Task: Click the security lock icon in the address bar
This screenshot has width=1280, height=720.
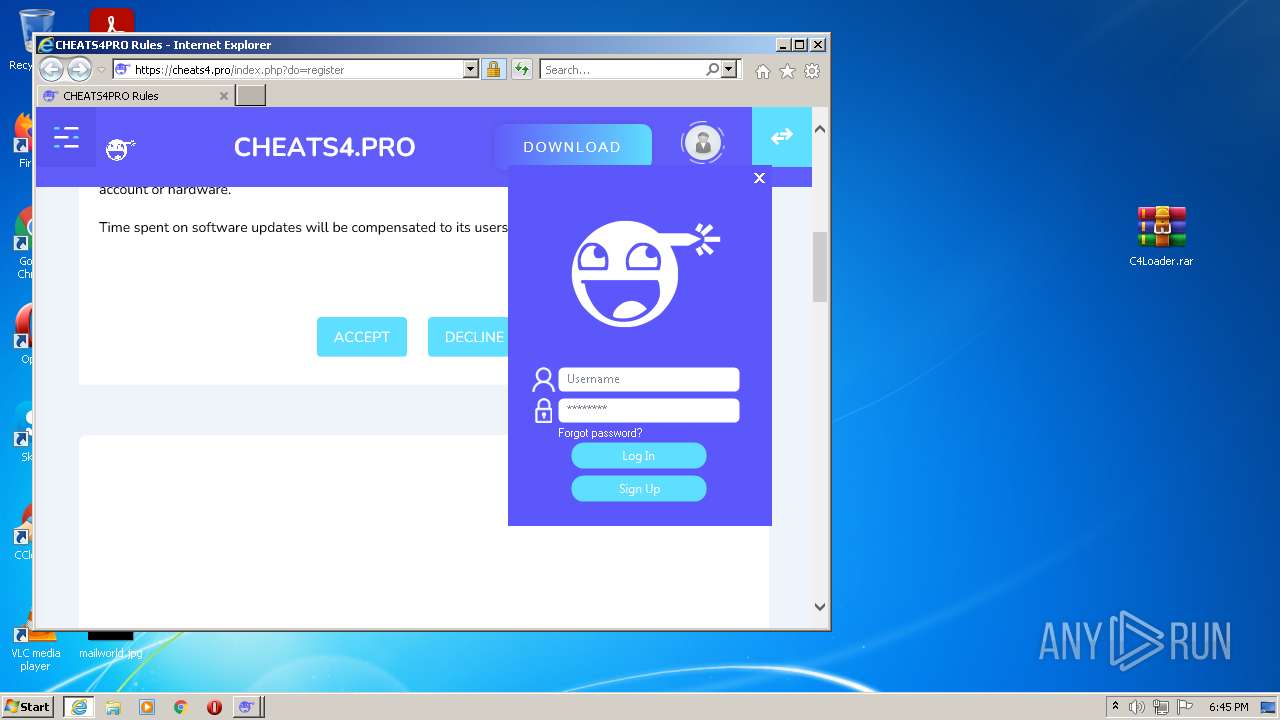Action: [493, 70]
